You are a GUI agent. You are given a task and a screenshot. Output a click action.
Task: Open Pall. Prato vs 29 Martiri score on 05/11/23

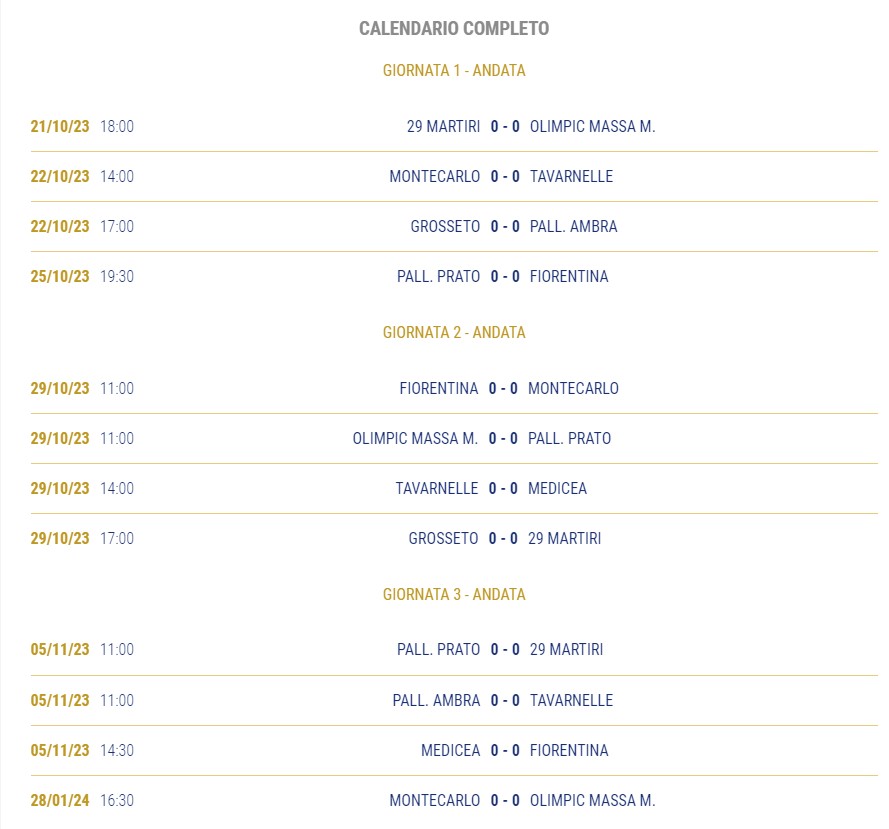[505, 649]
